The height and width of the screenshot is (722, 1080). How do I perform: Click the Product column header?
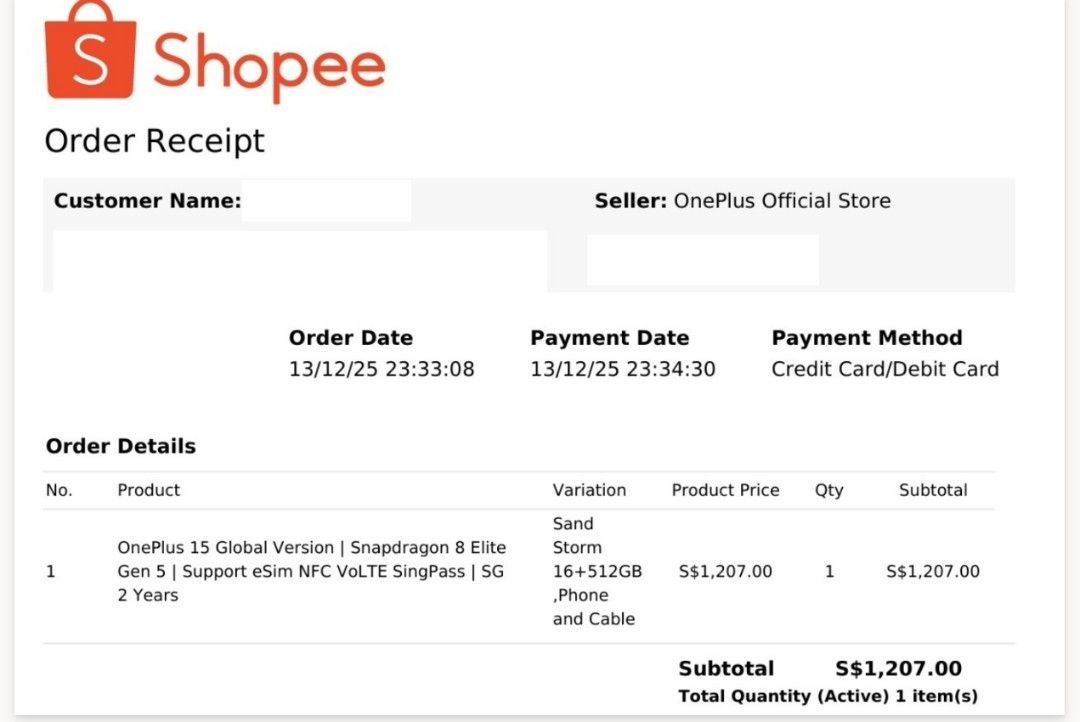tap(149, 490)
